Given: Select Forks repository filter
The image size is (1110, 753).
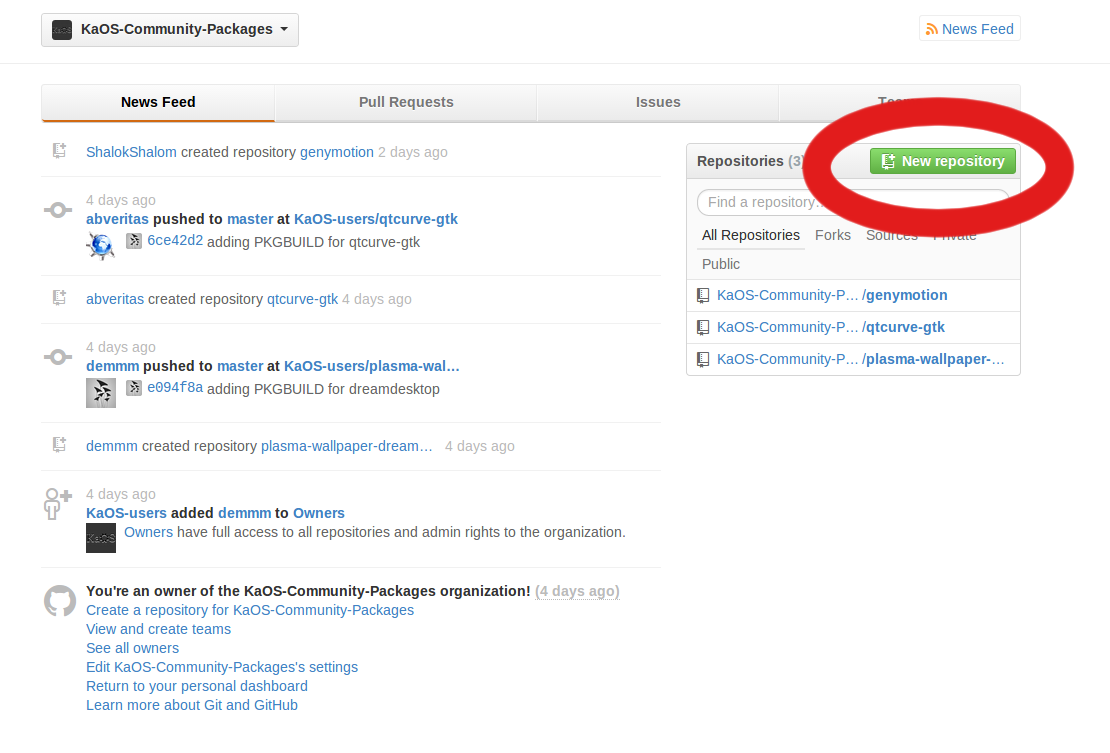Looking at the screenshot, I should click(832, 235).
